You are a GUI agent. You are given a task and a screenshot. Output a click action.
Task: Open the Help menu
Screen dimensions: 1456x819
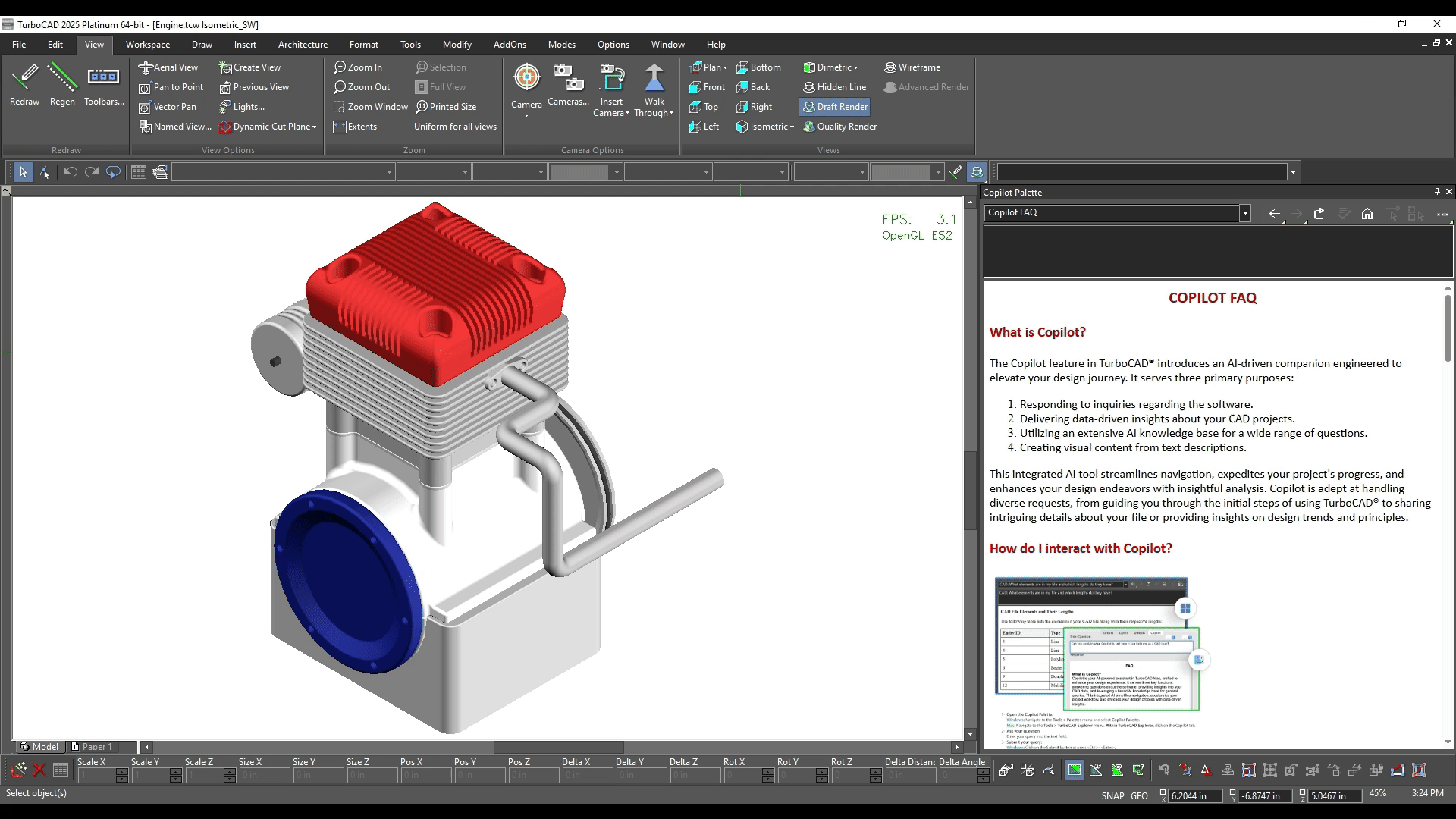[x=716, y=45]
